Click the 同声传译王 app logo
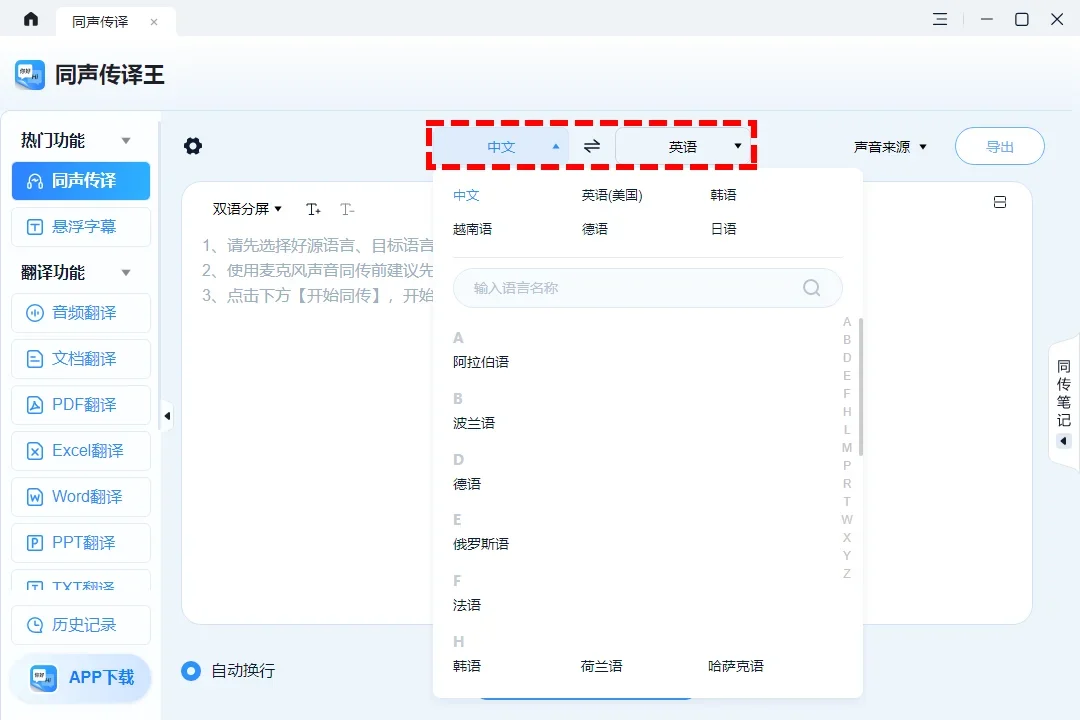This screenshot has height=720, width=1080. pyautogui.click(x=30, y=74)
